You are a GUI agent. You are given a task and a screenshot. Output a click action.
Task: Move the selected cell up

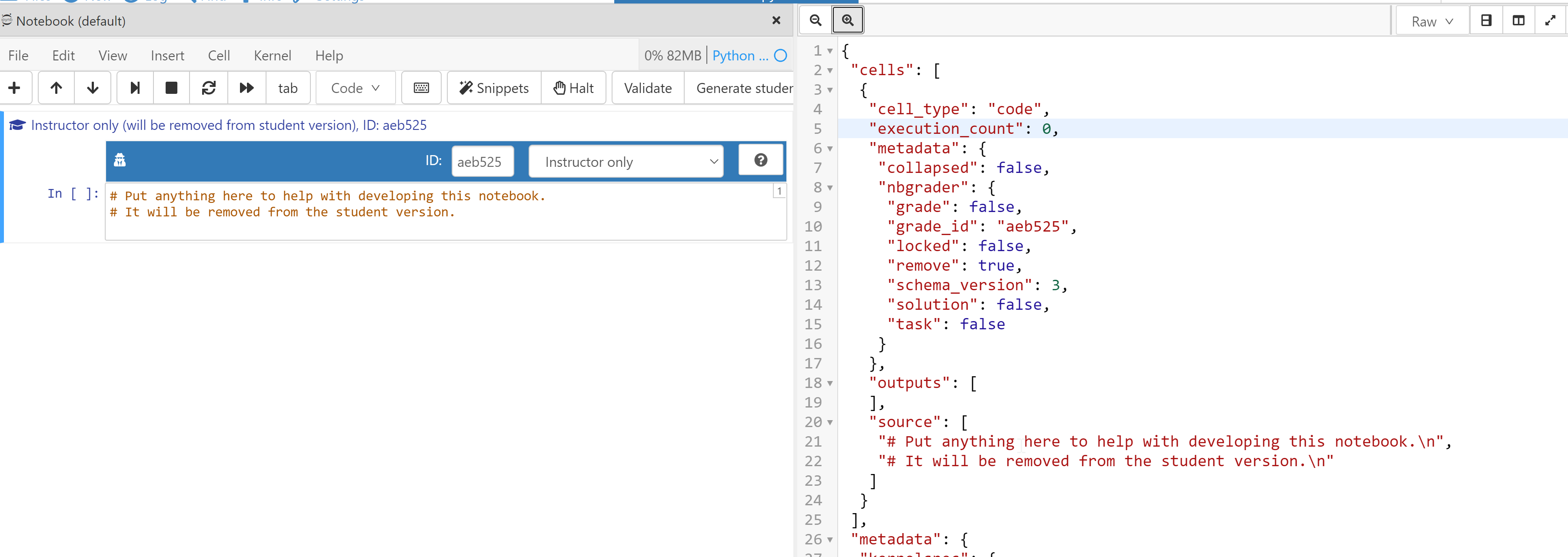55,88
